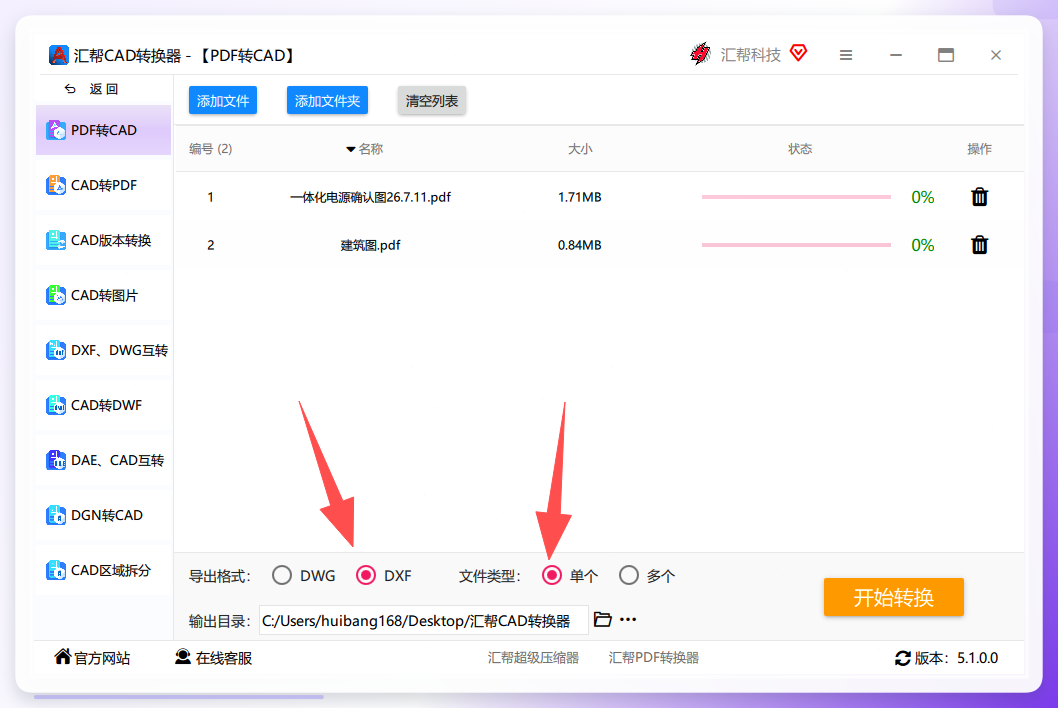
Task: Choose 多个 file type radio
Action: coord(628,575)
